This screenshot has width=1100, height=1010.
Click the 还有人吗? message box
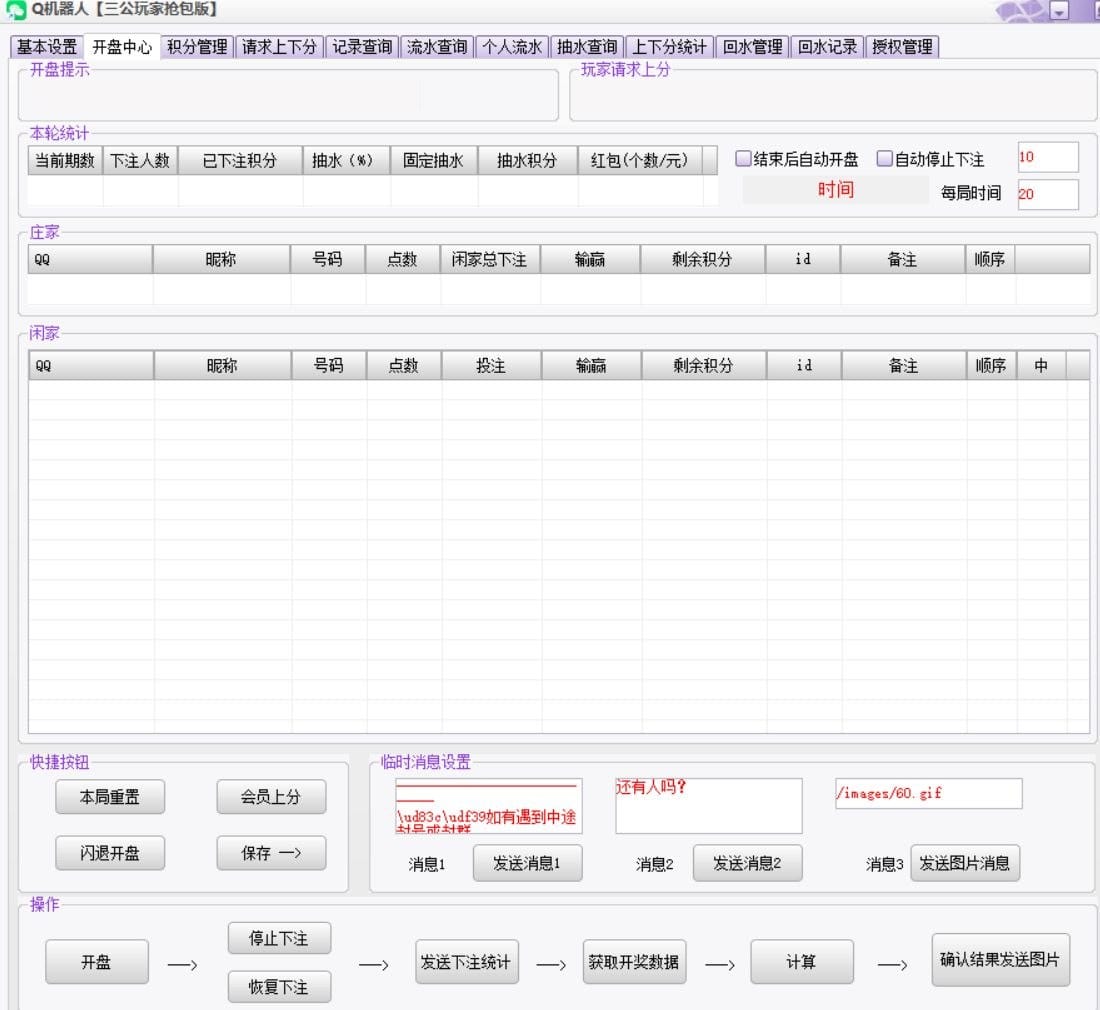click(709, 805)
